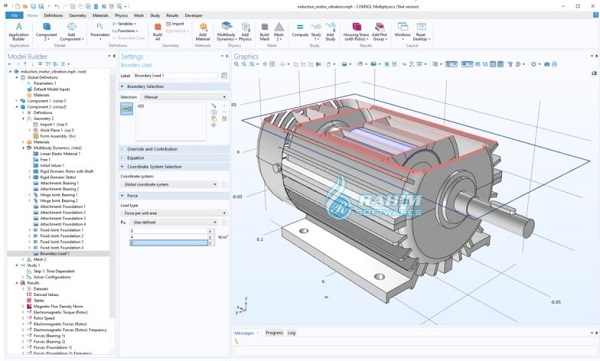This screenshot has width=600, height=361.
Task: Click Add Material in the ribbon
Action: [x=203, y=31]
